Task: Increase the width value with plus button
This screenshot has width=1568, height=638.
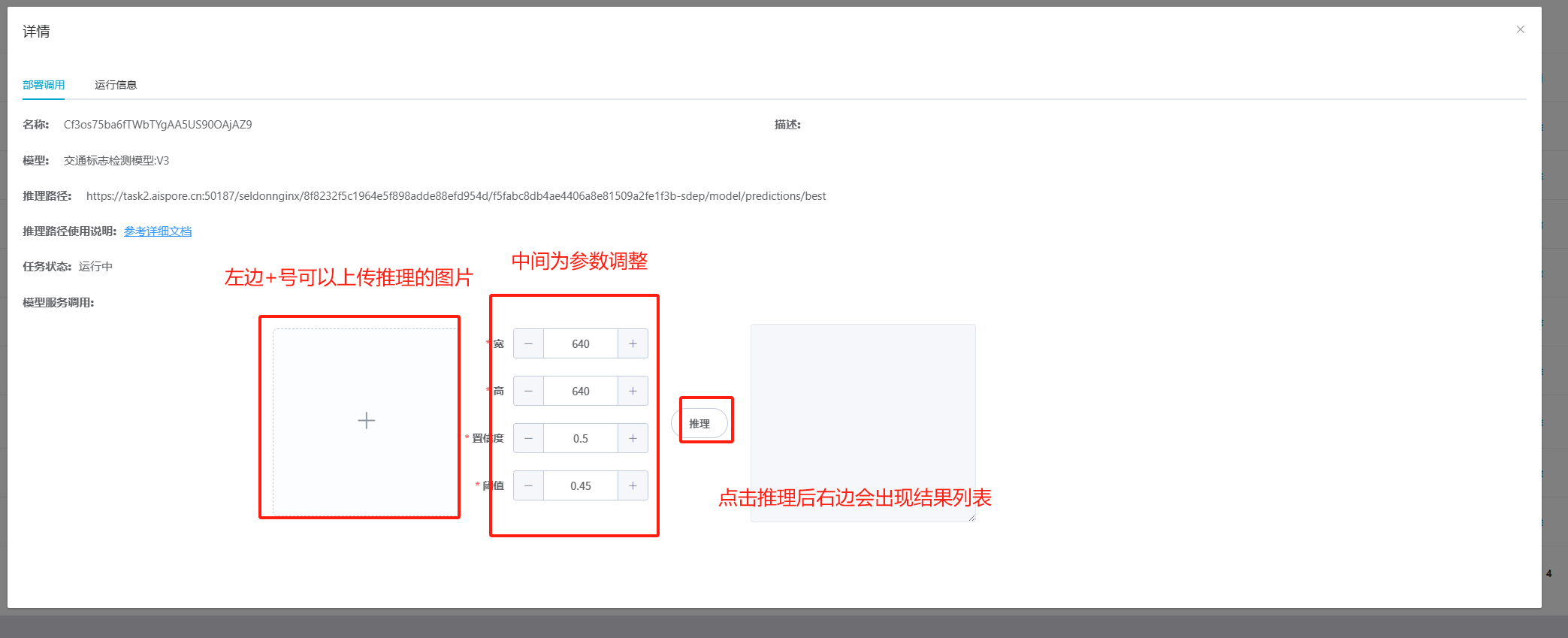Action: 633,344
